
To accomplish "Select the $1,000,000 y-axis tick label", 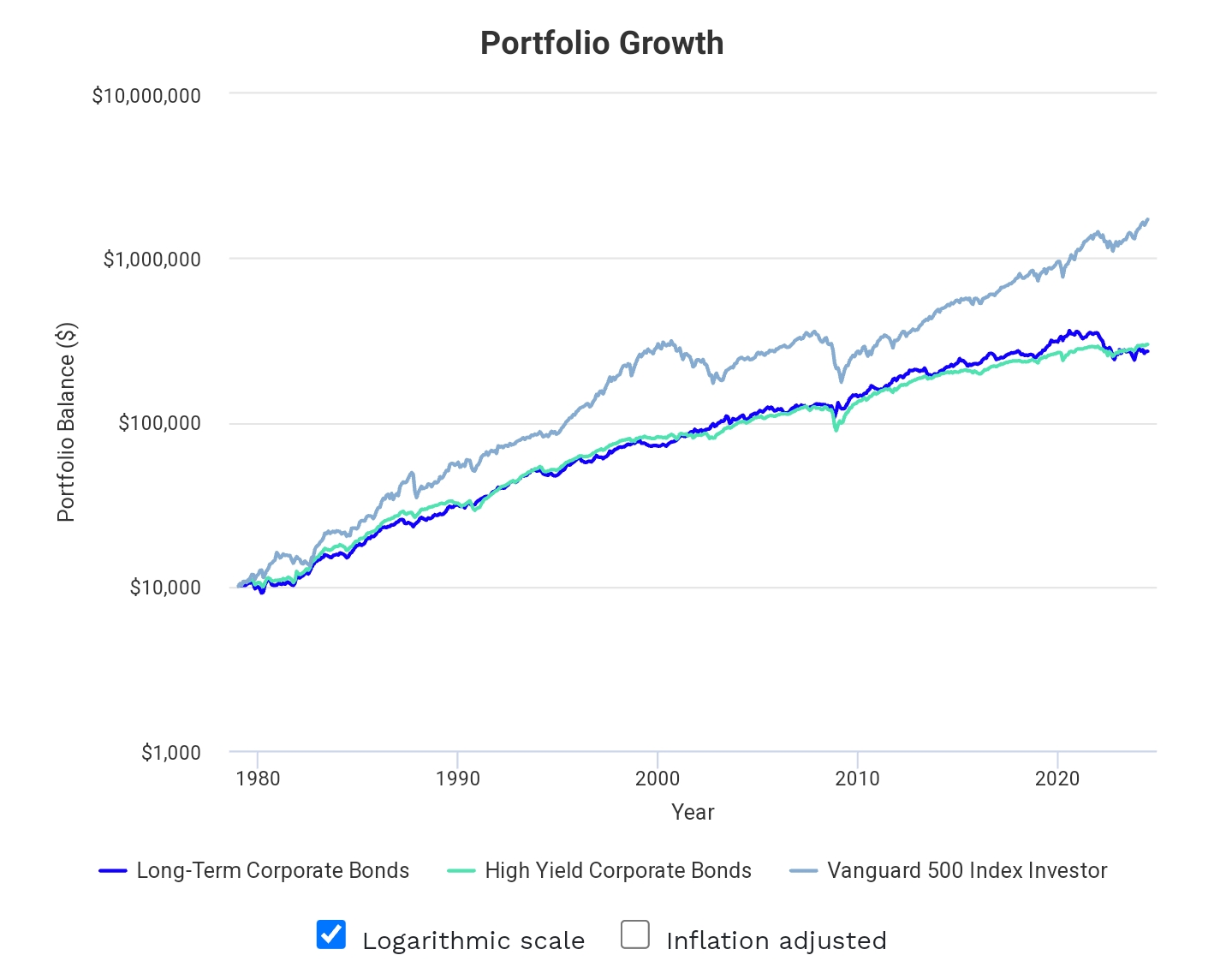I will point(152,259).
